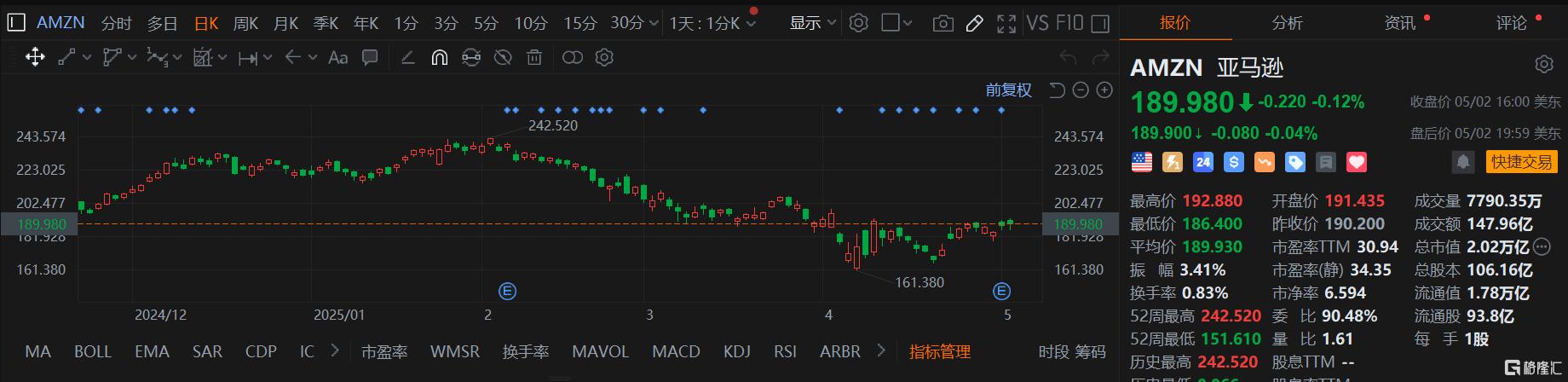
Task: Toggle the drawing pencil tool icon
Action: pyautogui.click(x=975, y=24)
